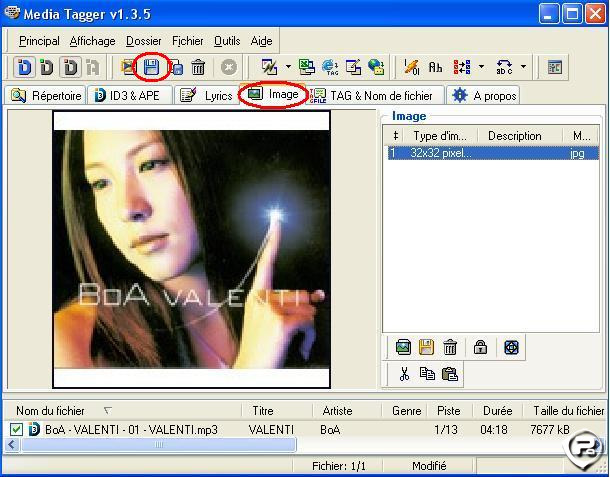Image resolution: width=610 pixels, height=477 pixels.
Task: Toggle the green ID3 tag version icon
Action: point(47,67)
